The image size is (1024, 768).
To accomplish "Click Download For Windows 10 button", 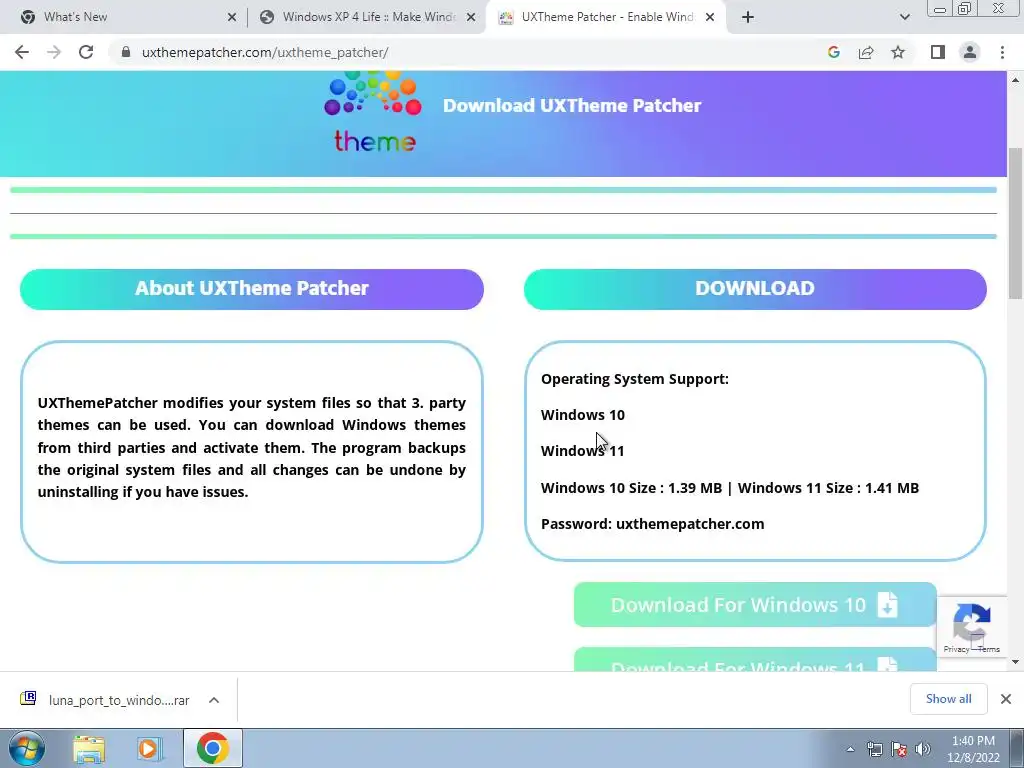I will [755, 605].
